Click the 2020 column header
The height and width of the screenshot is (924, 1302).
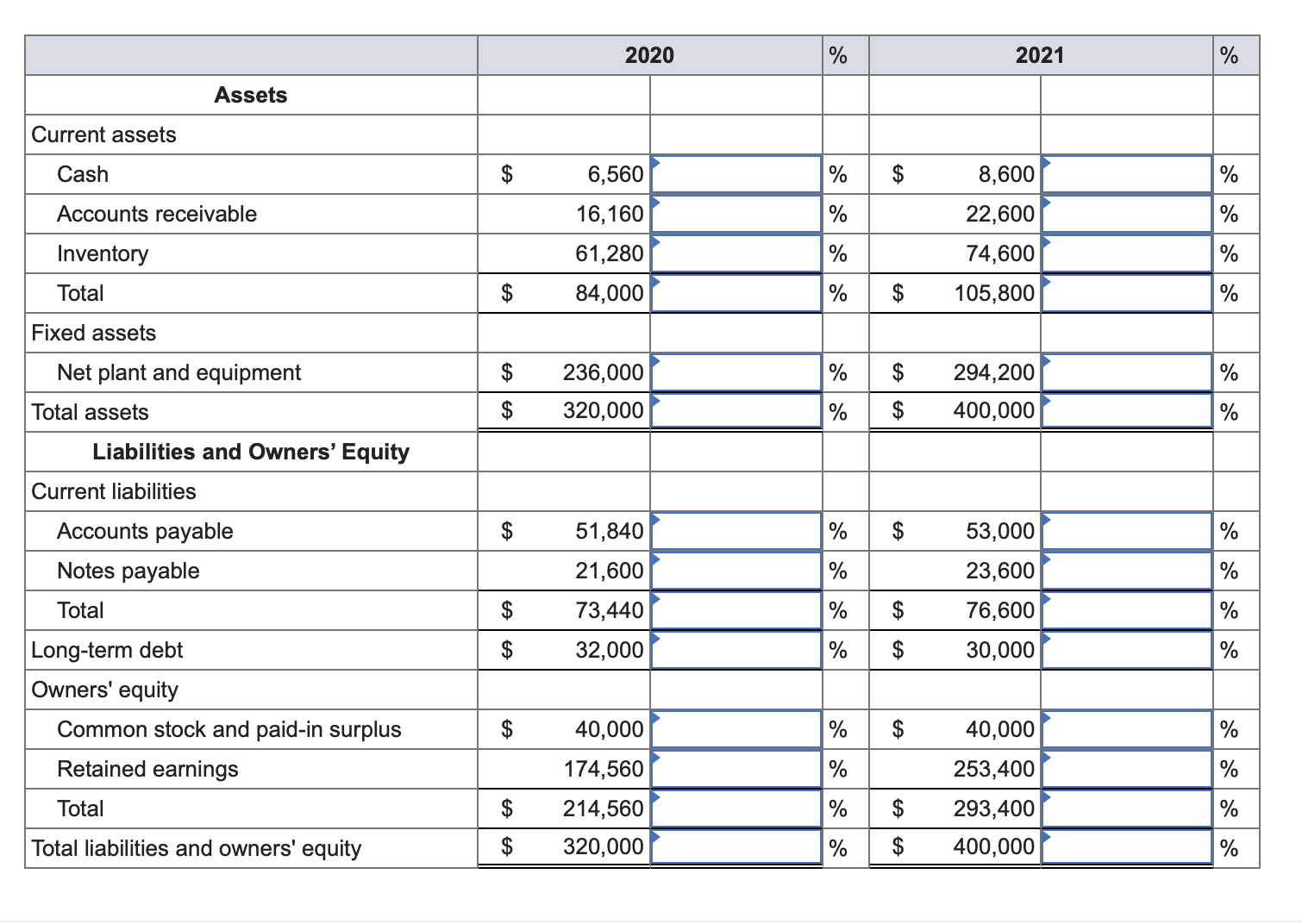[650, 55]
